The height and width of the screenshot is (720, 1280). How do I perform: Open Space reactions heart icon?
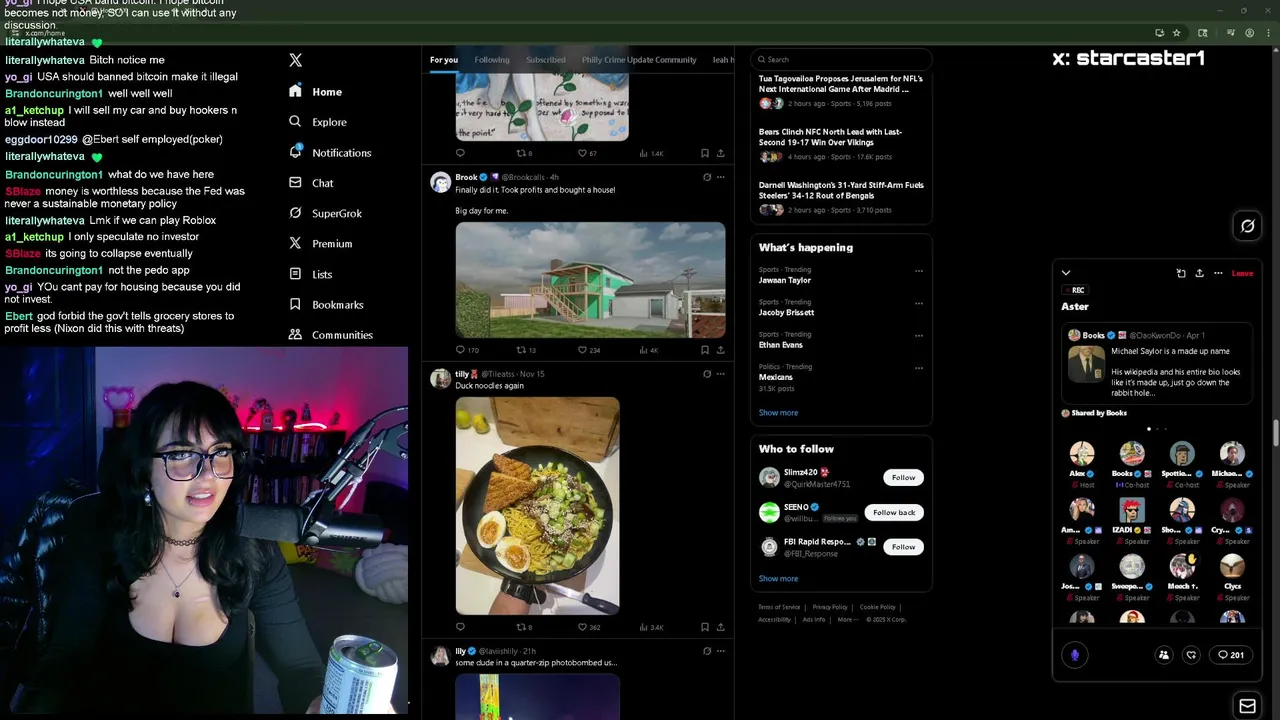pos(1191,655)
